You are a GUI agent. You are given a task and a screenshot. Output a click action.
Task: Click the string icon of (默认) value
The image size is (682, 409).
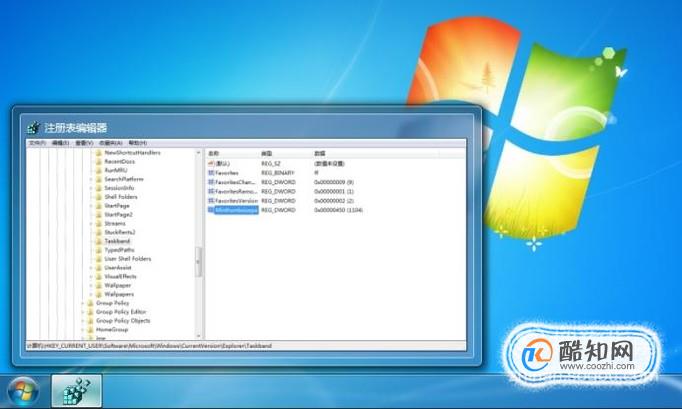tap(211, 164)
